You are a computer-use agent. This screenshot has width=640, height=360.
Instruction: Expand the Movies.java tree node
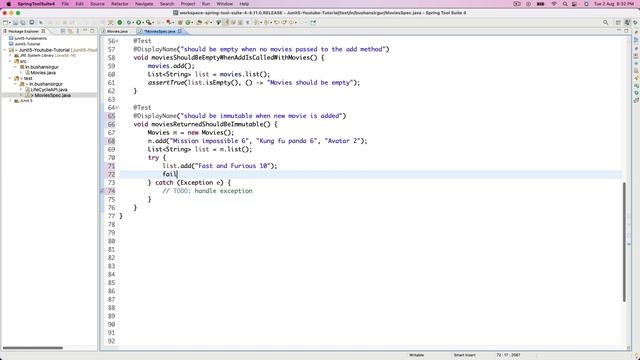pos(21,73)
